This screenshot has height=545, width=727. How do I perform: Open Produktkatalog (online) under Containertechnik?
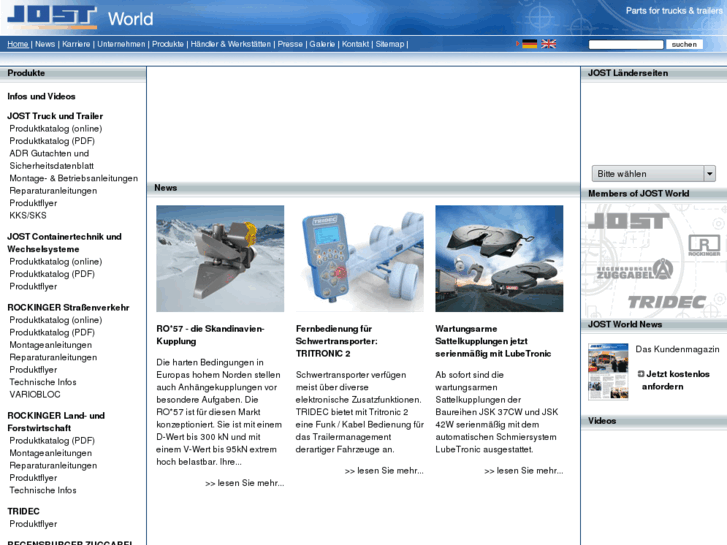(56, 262)
